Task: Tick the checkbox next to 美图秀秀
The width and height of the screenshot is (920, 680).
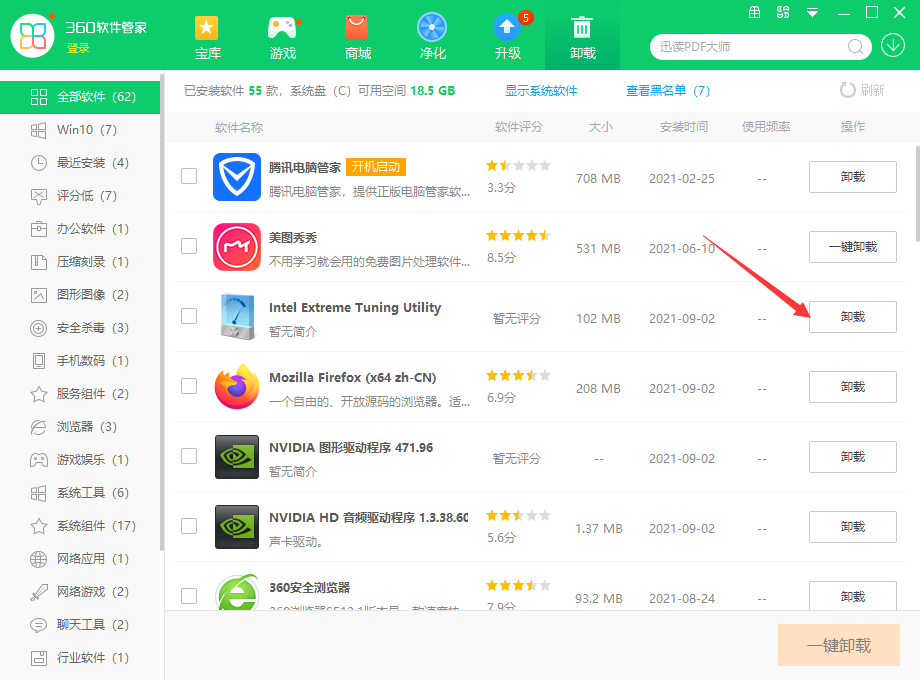Action: click(189, 246)
